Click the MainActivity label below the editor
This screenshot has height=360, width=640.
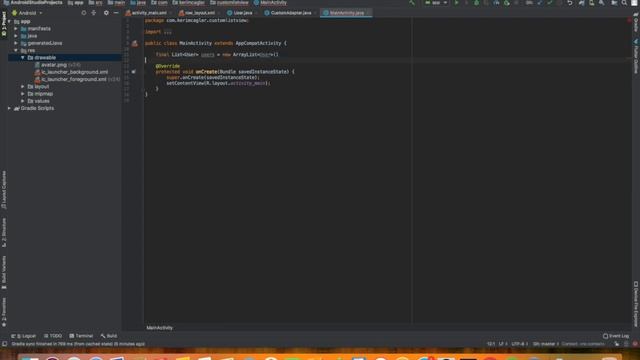pos(160,328)
